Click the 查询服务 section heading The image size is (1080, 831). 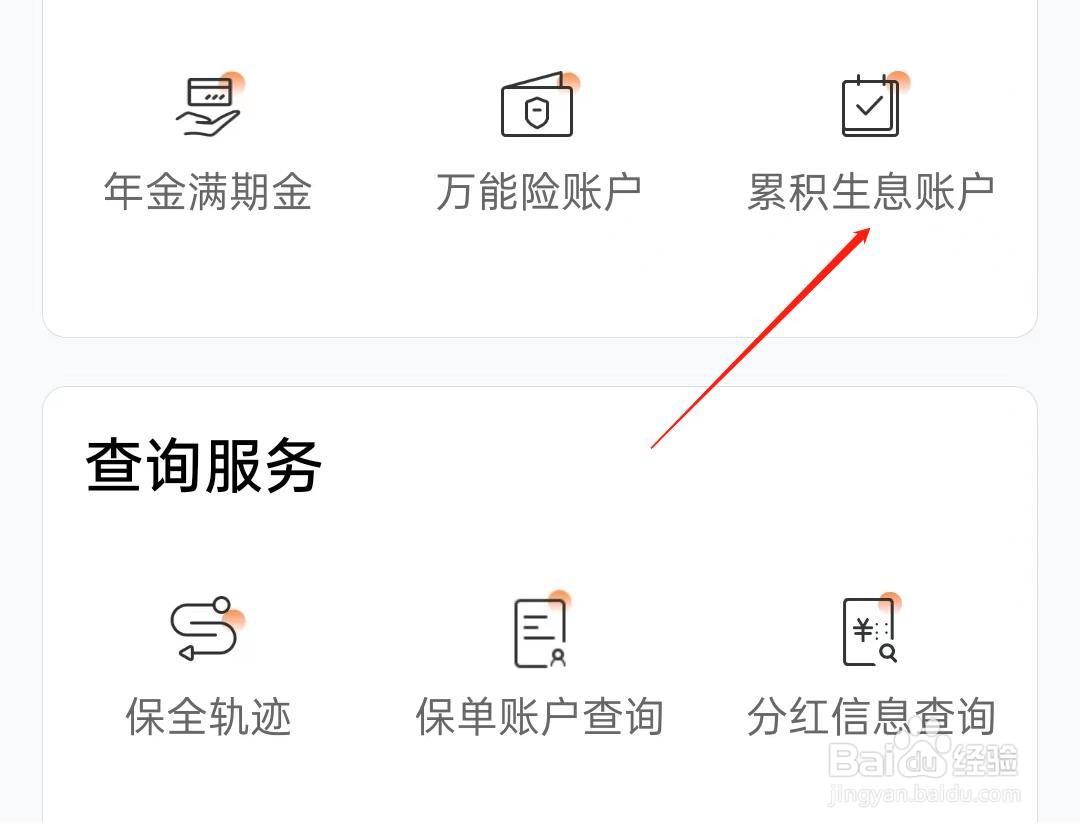204,466
